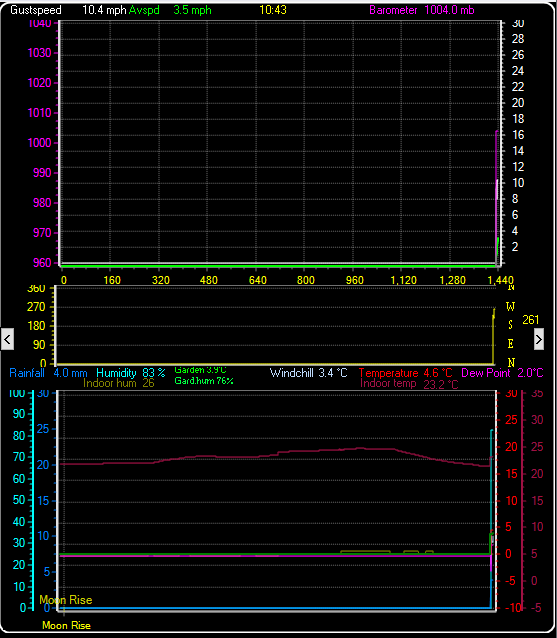
Task: Click the 10:43 time display
Action: [273, 10]
